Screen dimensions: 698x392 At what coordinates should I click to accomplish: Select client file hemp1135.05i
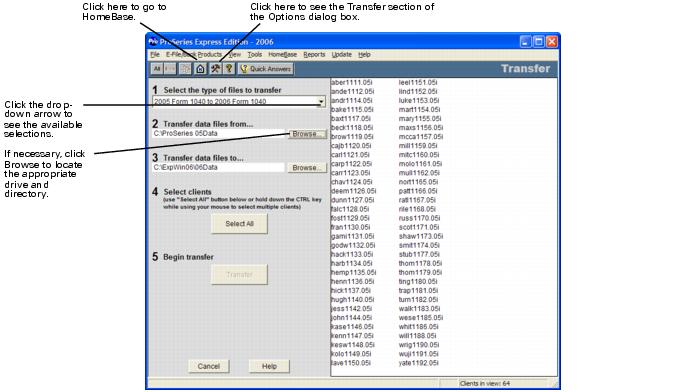(x=353, y=272)
